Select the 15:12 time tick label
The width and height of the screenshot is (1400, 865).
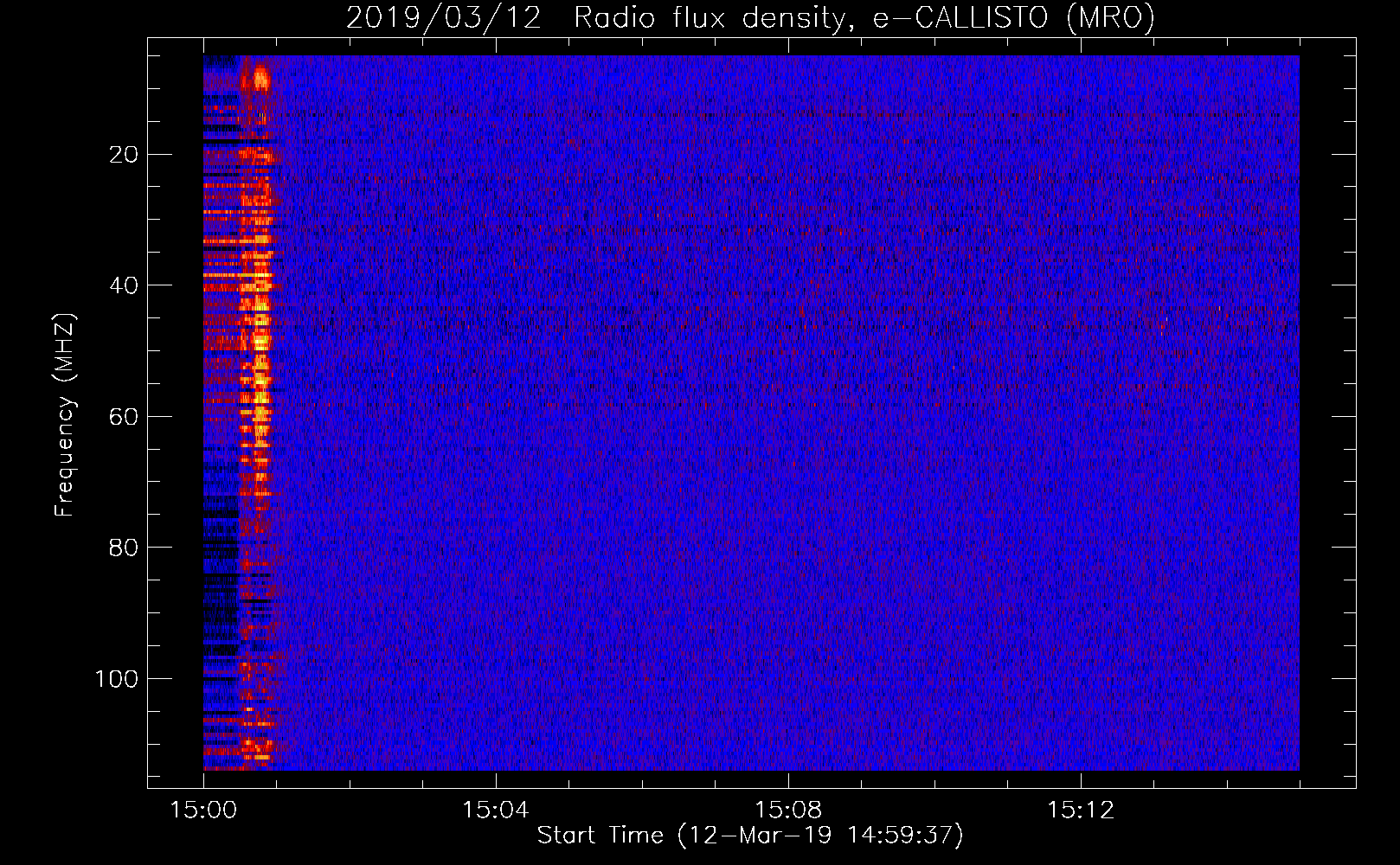(x=1080, y=811)
